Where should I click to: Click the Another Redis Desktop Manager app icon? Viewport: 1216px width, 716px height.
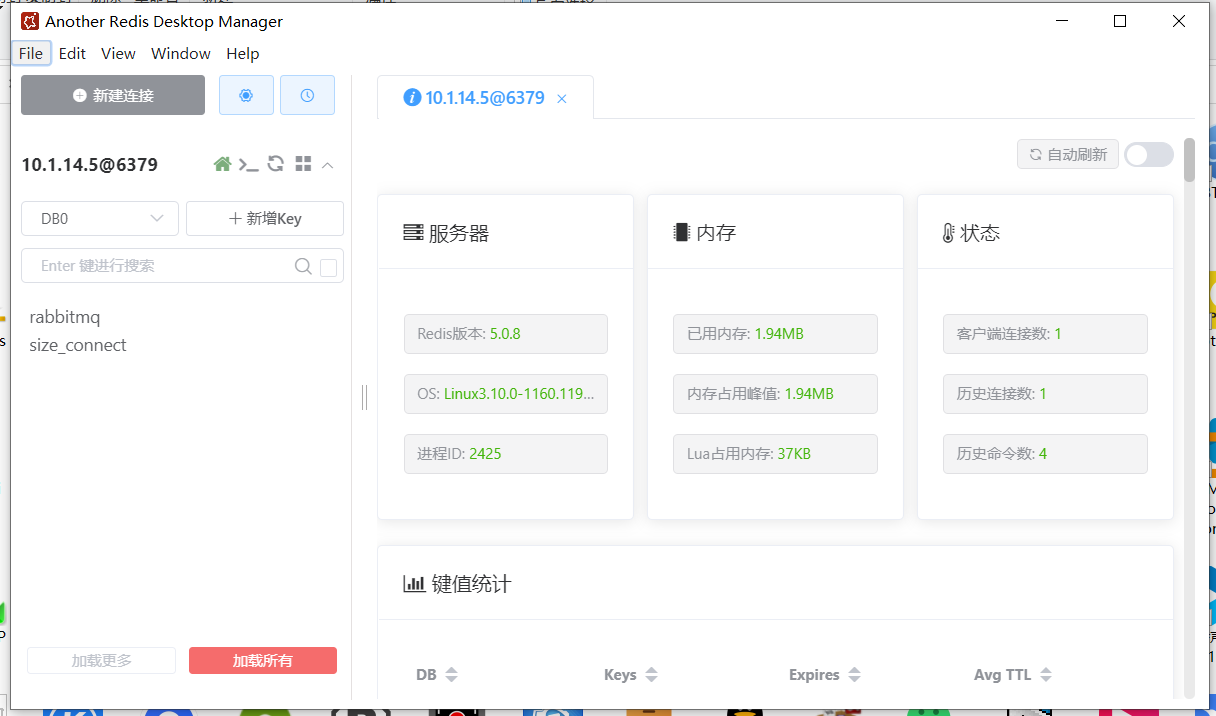pyautogui.click(x=30, y=21)
